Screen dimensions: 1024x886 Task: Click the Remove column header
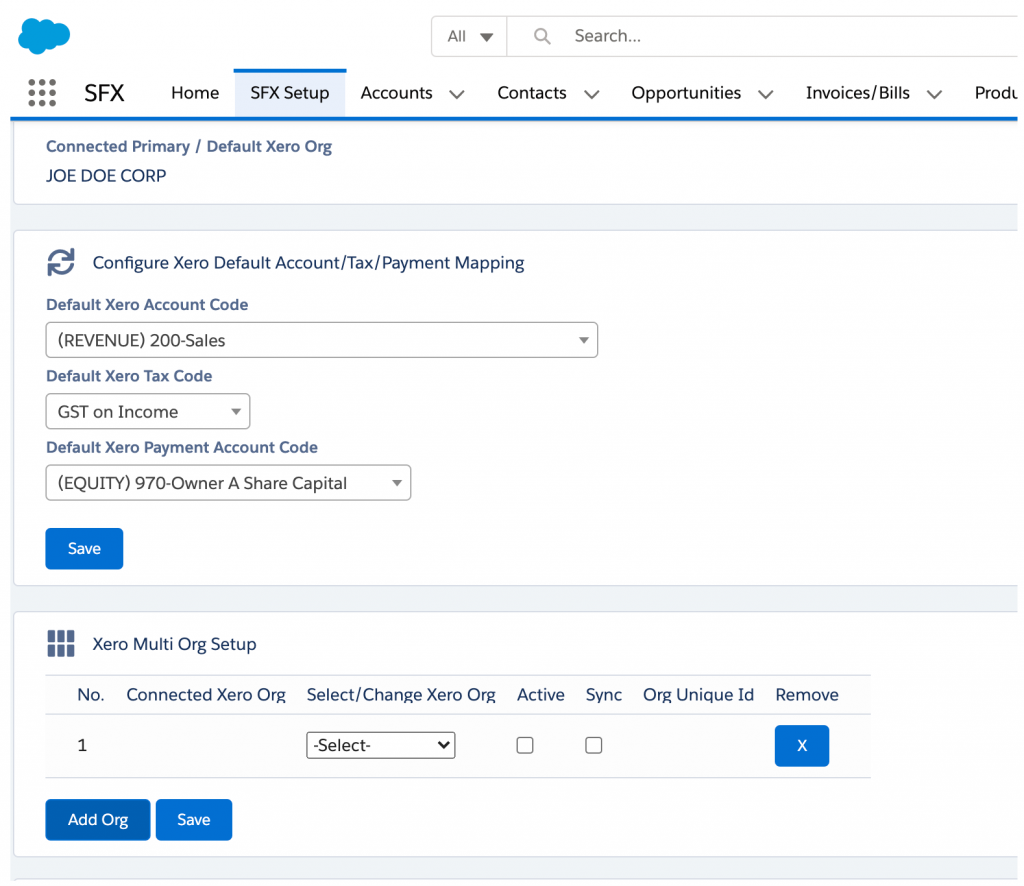pyautogui.click(x=807, y=695)
